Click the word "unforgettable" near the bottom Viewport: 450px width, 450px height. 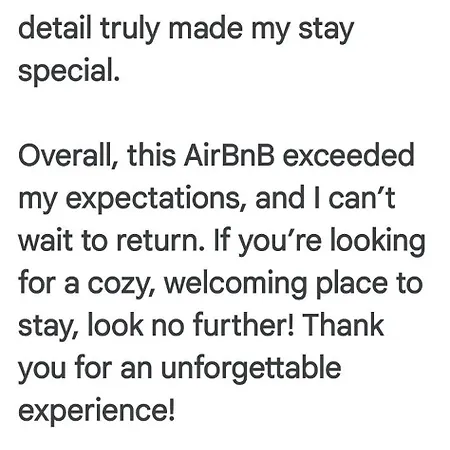(251, 369)
